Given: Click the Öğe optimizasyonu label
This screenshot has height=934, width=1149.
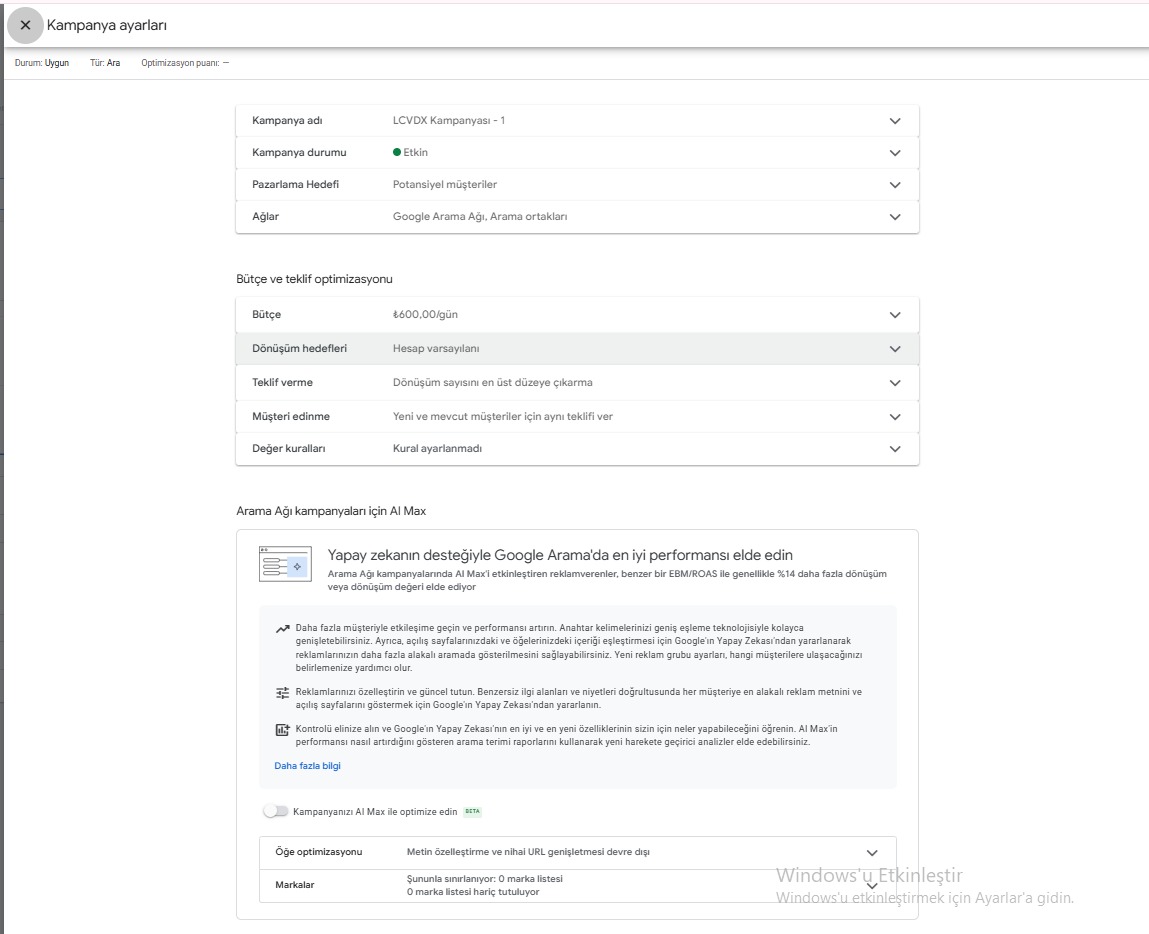Looking at the screenshot, I should pyautogui.click(x=319, y=852).
